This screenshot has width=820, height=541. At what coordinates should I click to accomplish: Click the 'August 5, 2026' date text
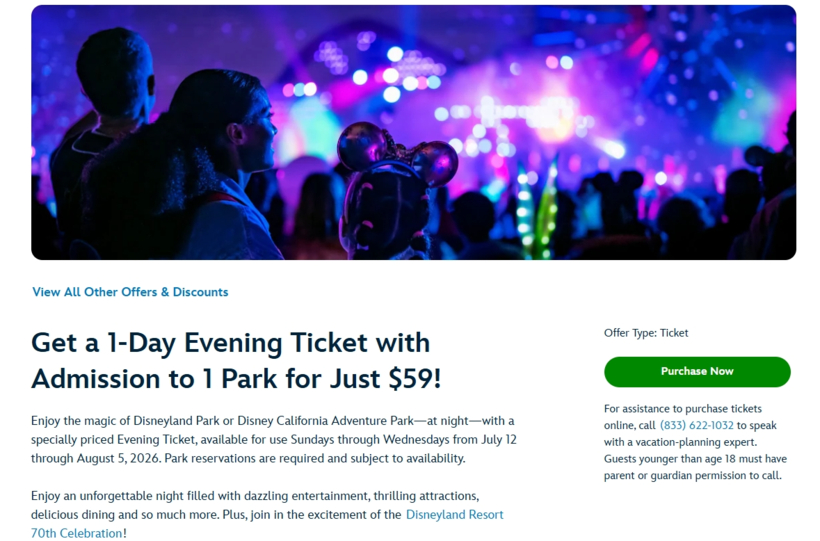coord(118,458)
